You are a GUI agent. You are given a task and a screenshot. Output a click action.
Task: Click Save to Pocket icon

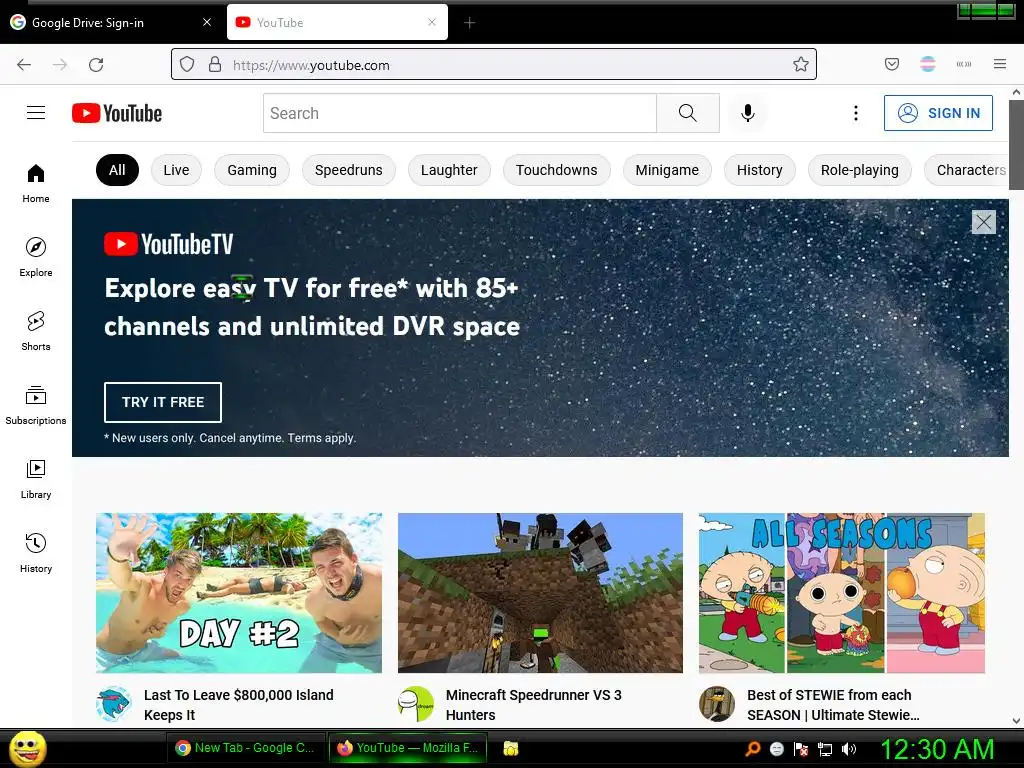892,64
